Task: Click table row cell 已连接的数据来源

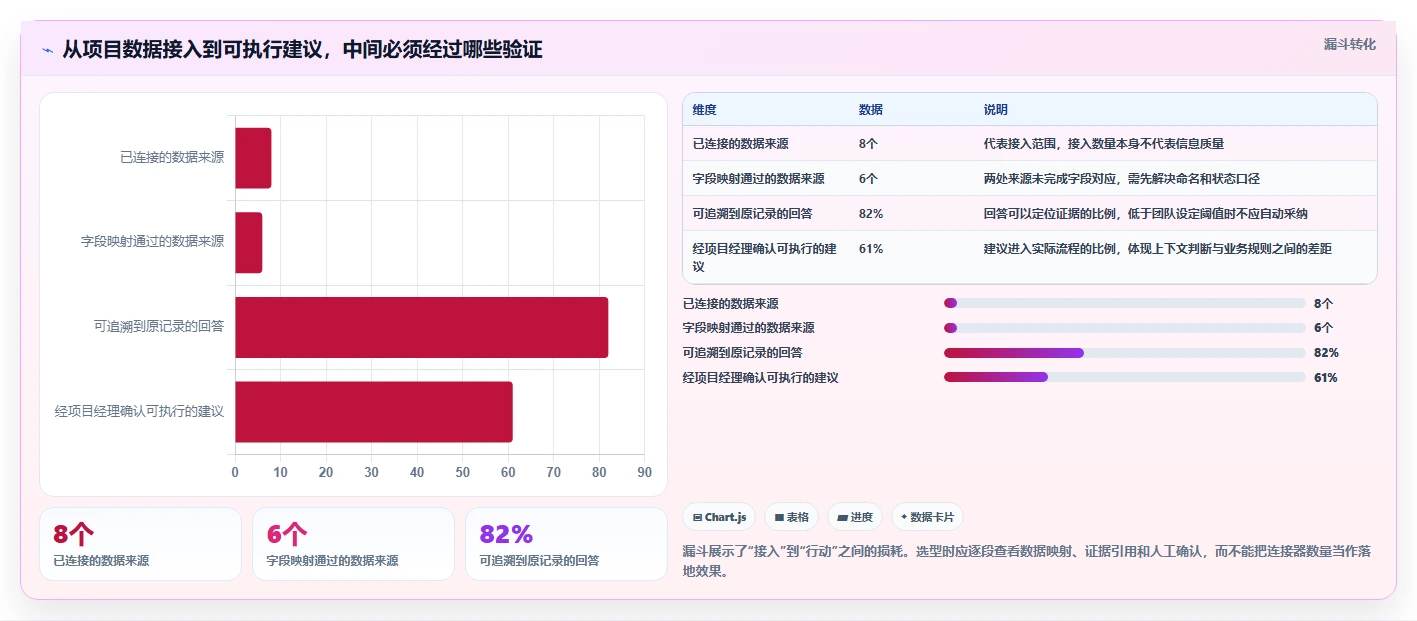Action: [740, 144]
